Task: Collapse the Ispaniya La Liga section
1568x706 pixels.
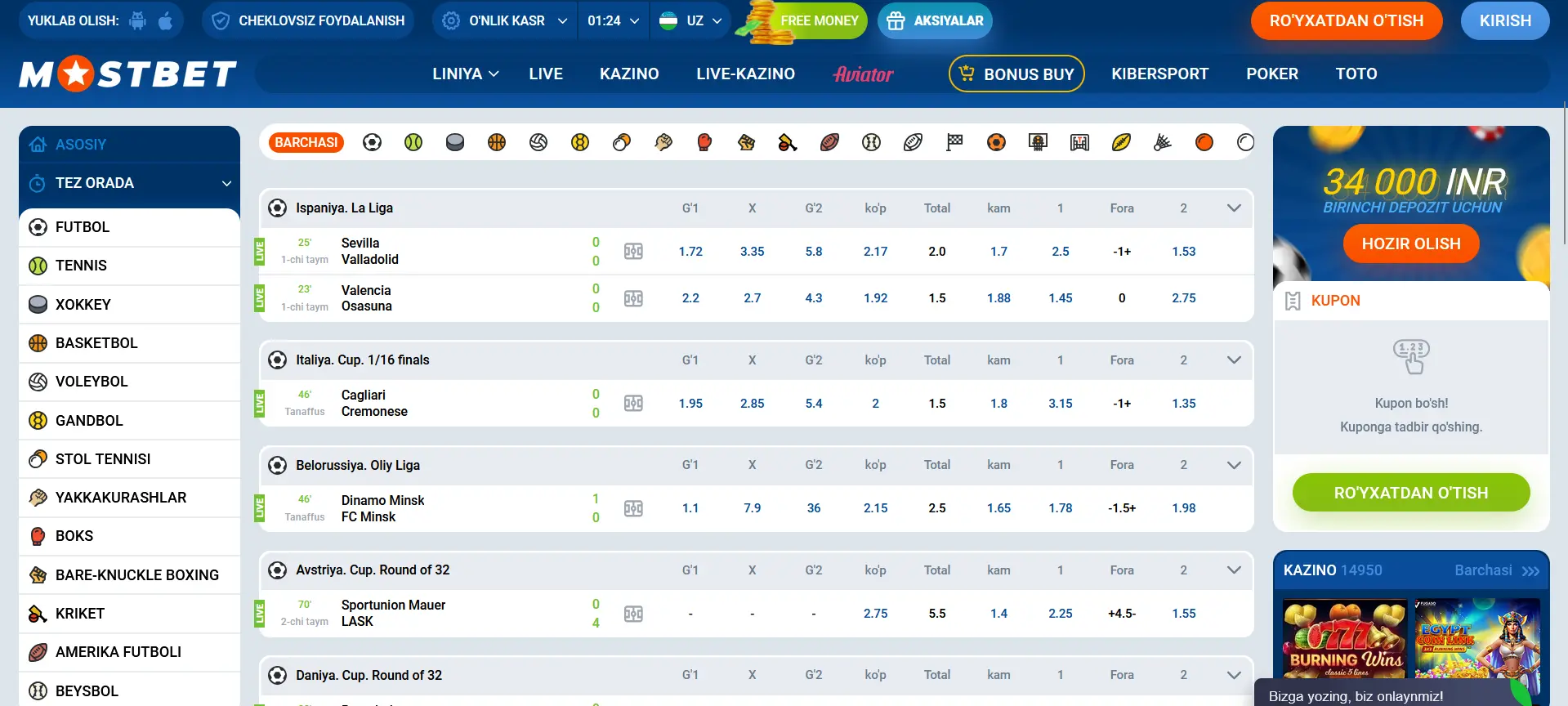Action: pos(1234,208)
